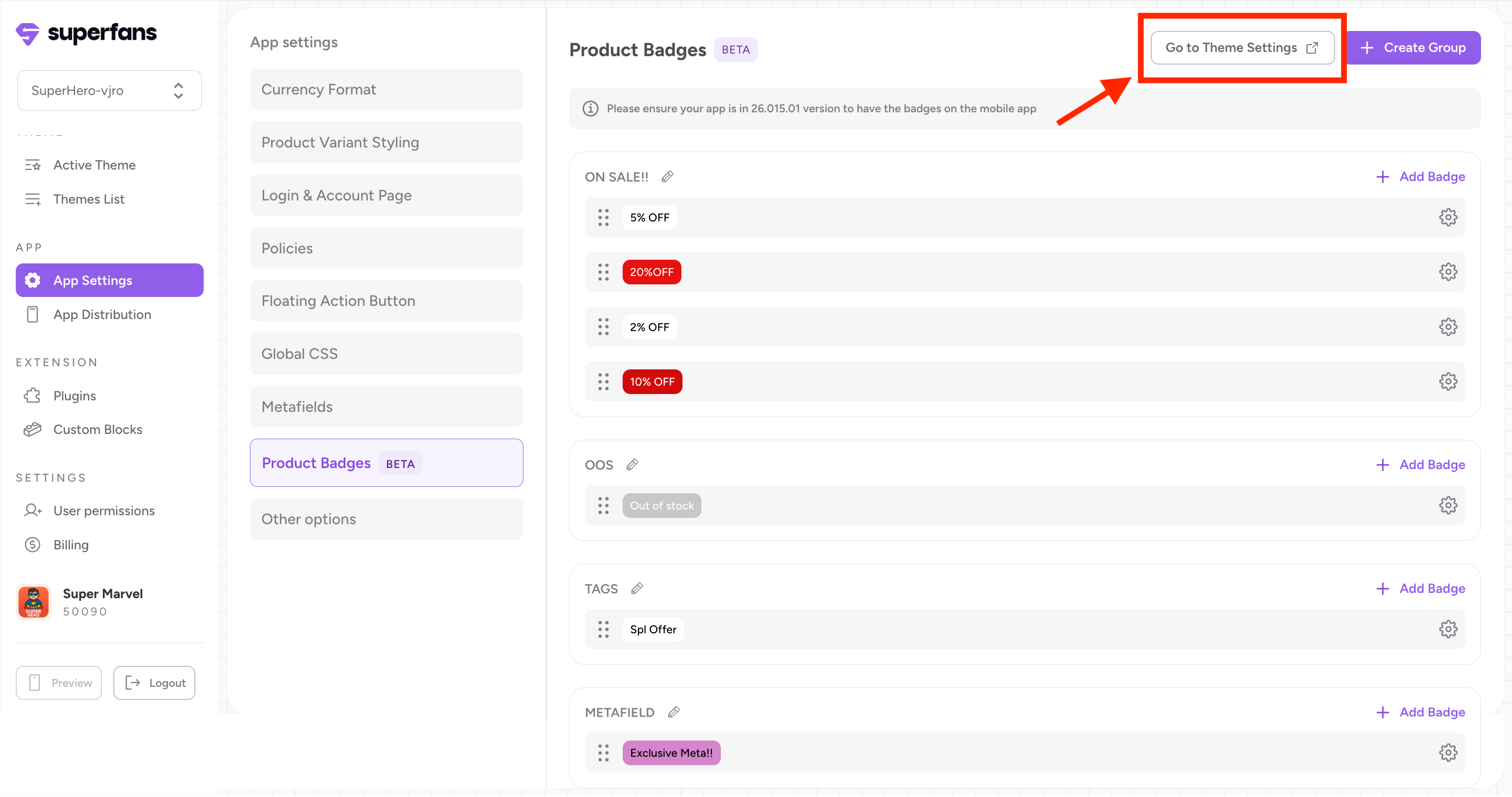
Task: Edit the OOS group name pencil
Action: pos(632,464)
